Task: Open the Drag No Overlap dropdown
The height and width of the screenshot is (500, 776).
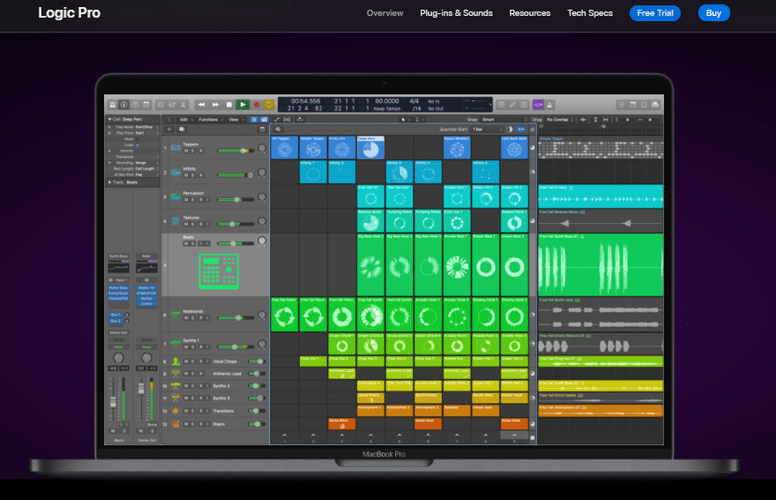Action: [560, 119]
